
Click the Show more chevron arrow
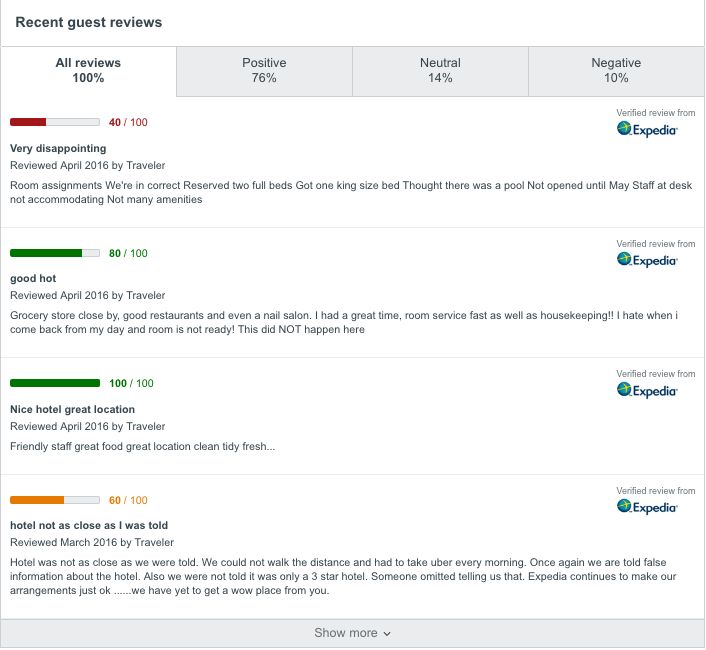click(x=387, y=634)
